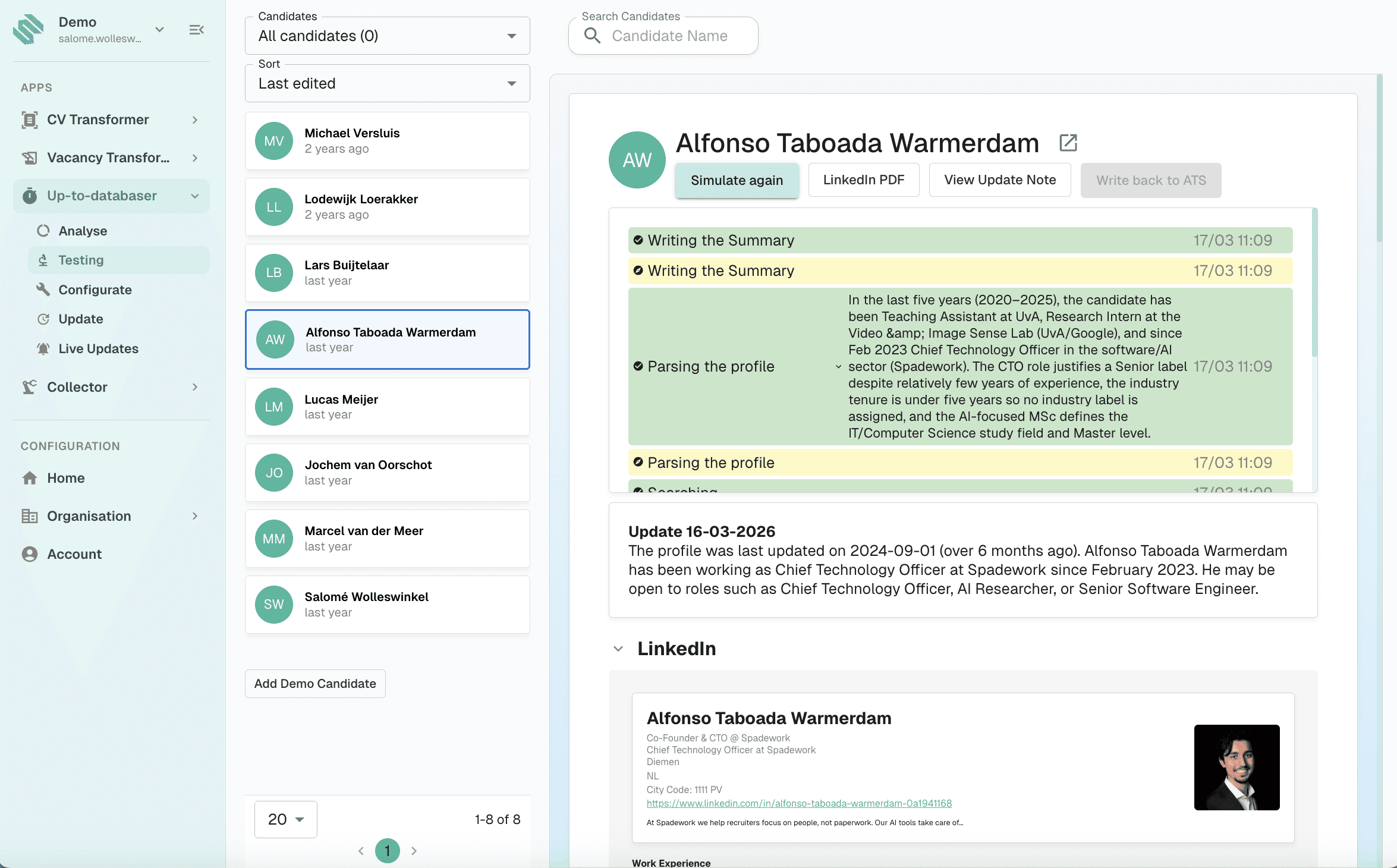1397x868 pixels.
Task: Select the MV avatar of Michael Versluis
Action: pos(273,141)
